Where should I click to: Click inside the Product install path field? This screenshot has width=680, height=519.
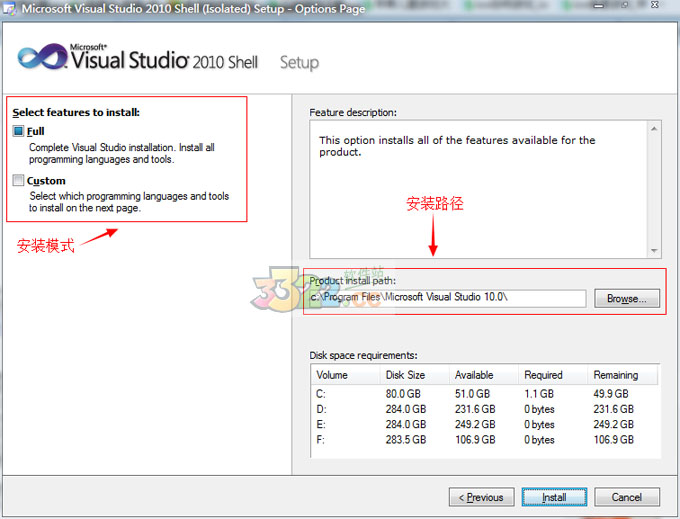[x=448, y=297]
